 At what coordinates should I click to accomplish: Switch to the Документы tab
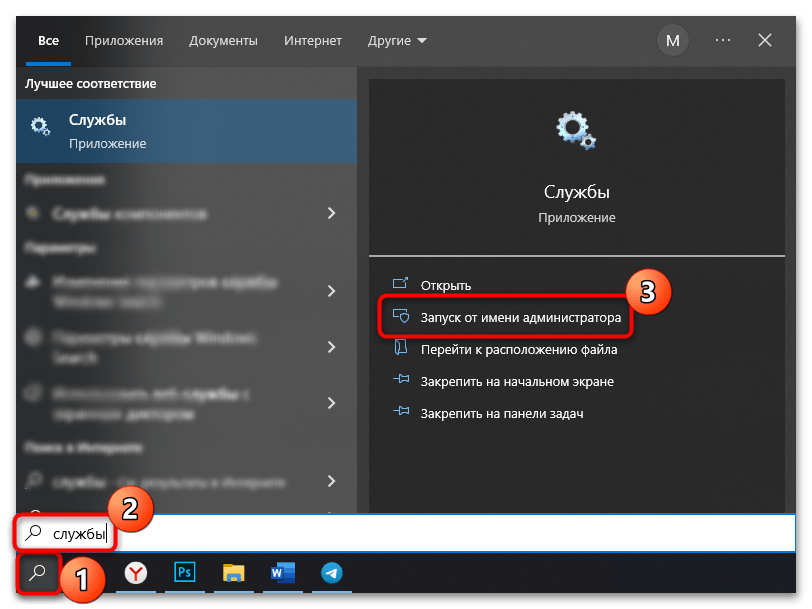(223, 41)
